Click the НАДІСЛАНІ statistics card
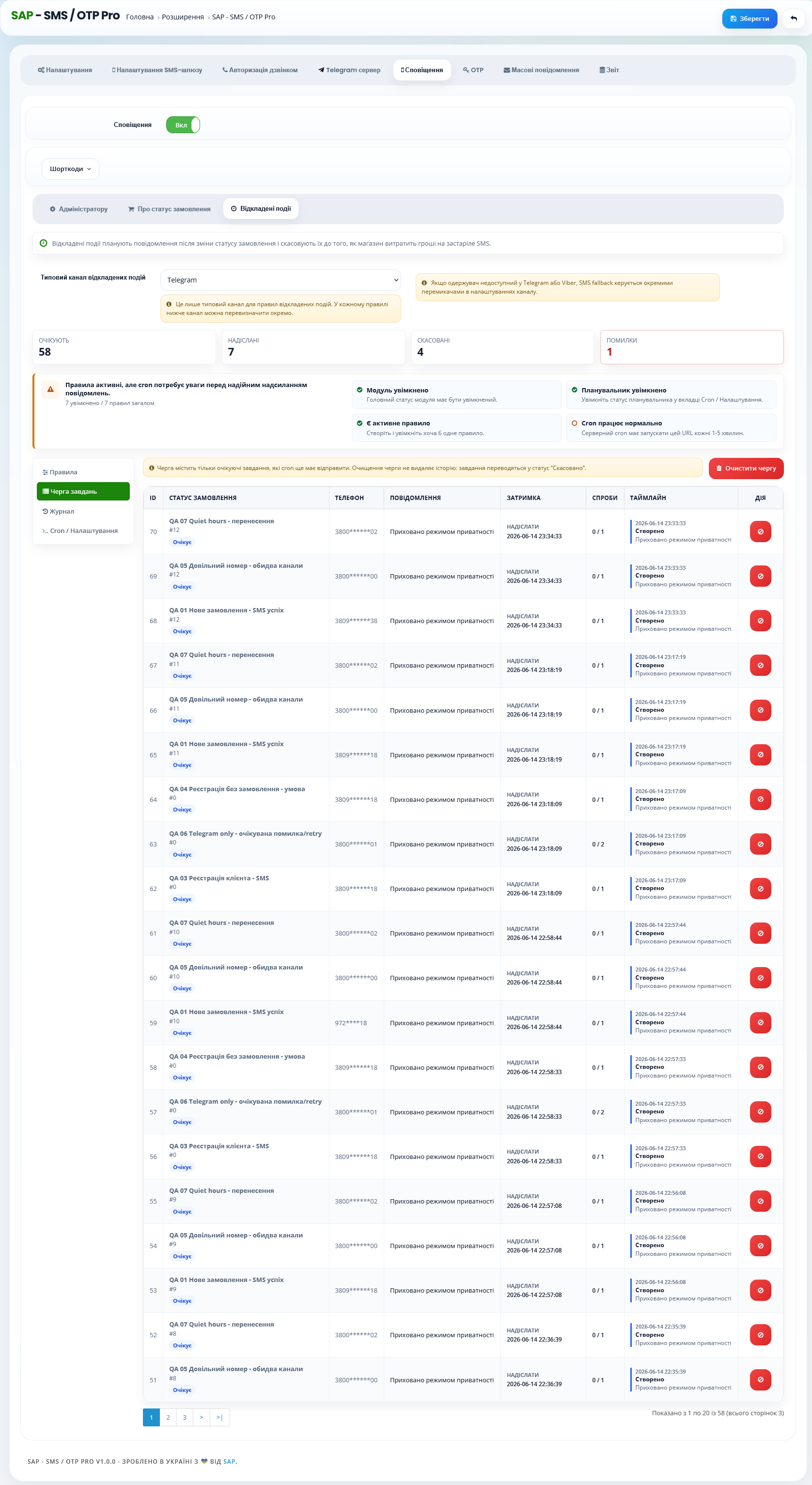The image size is (812, 1485). coord(313,347)
